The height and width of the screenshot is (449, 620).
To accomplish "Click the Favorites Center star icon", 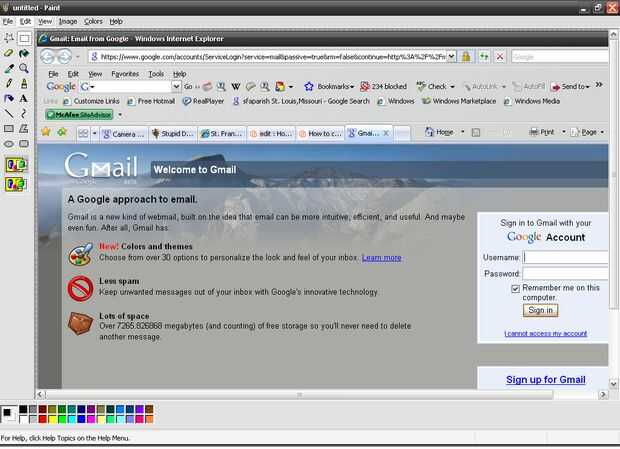I will pyautogui.click(x=46, y=132).
